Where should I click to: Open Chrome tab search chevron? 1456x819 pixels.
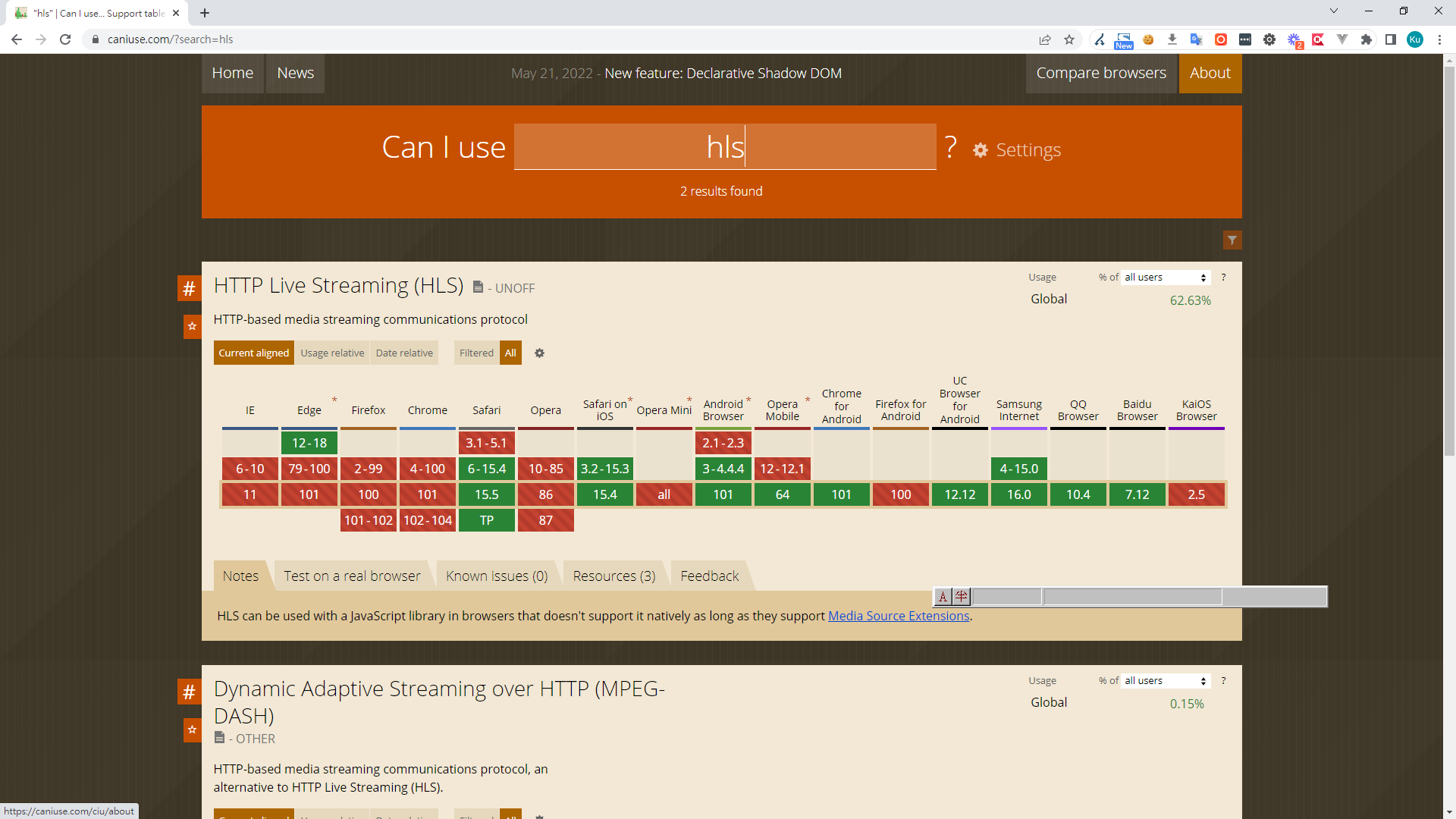click(1333, 11)
